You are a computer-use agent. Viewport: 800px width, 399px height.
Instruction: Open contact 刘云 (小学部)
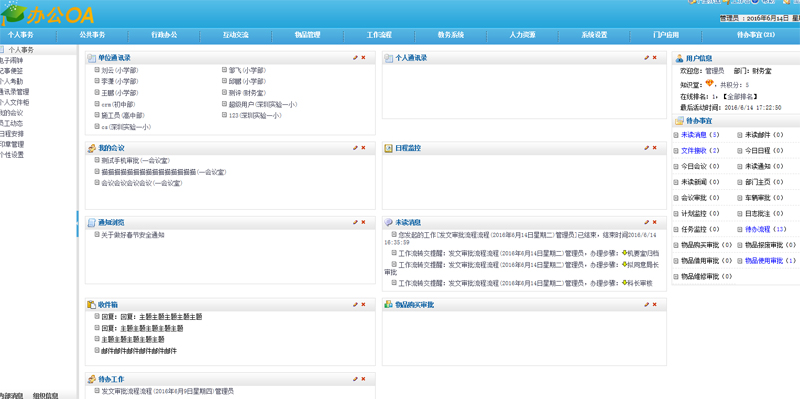(x=119, y=70)
